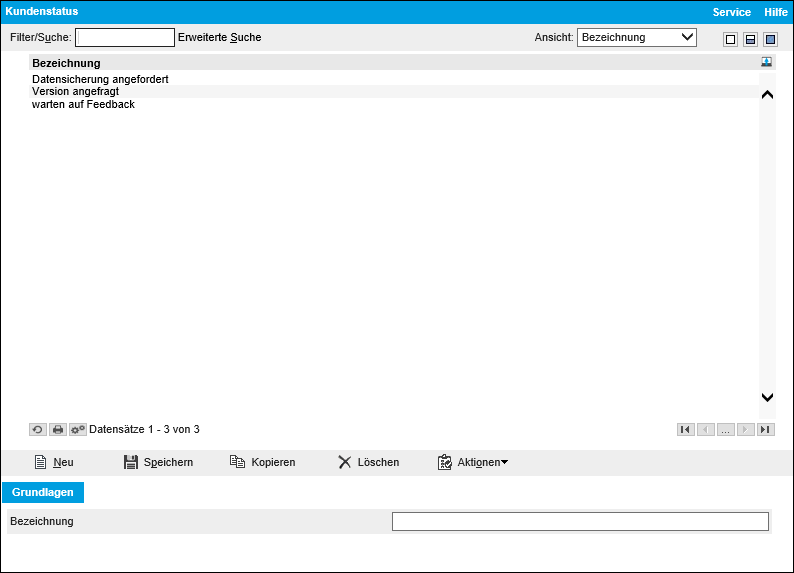Jump to the first page of records
This screenshot has width=794, height=573.
click(686, 430)
